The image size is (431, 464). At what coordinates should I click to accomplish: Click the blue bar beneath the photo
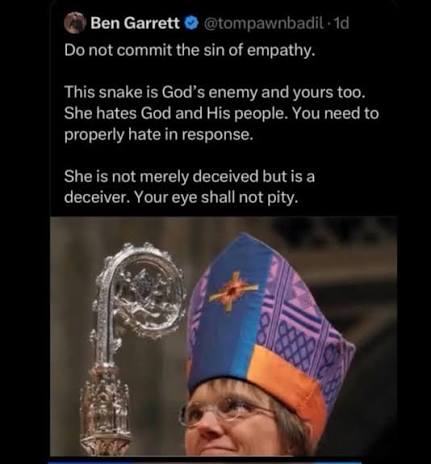[x=204, y=462]
